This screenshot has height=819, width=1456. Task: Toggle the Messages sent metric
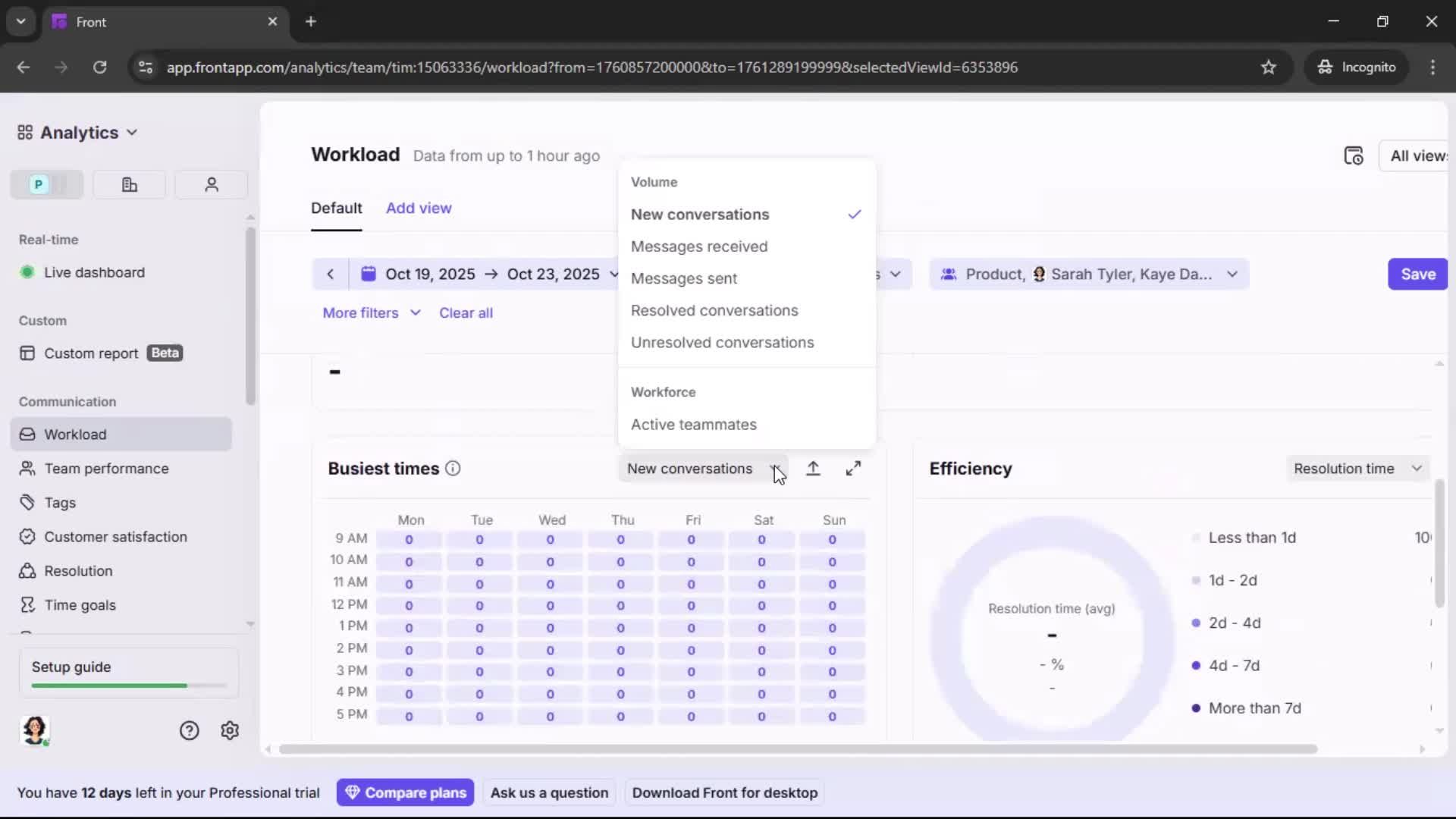coord(684,278)
